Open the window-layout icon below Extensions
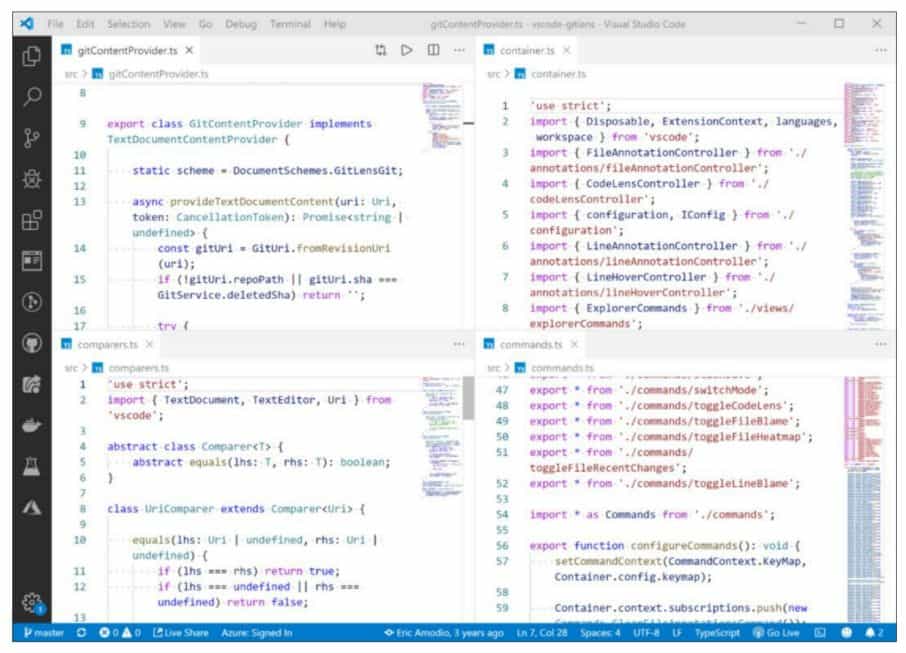Image resolution: width=906 pixels, height=653 pixels. pos(32,261)
